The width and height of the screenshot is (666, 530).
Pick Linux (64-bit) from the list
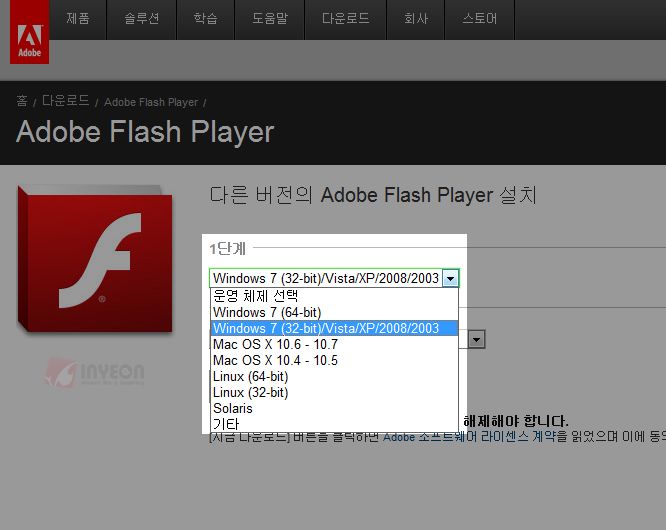coord(334,376)
